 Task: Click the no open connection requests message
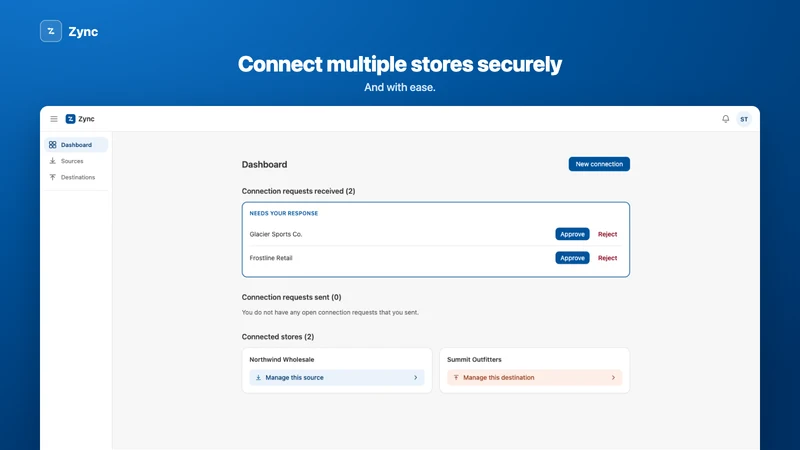pyautogui.click(x=330, y=312)
